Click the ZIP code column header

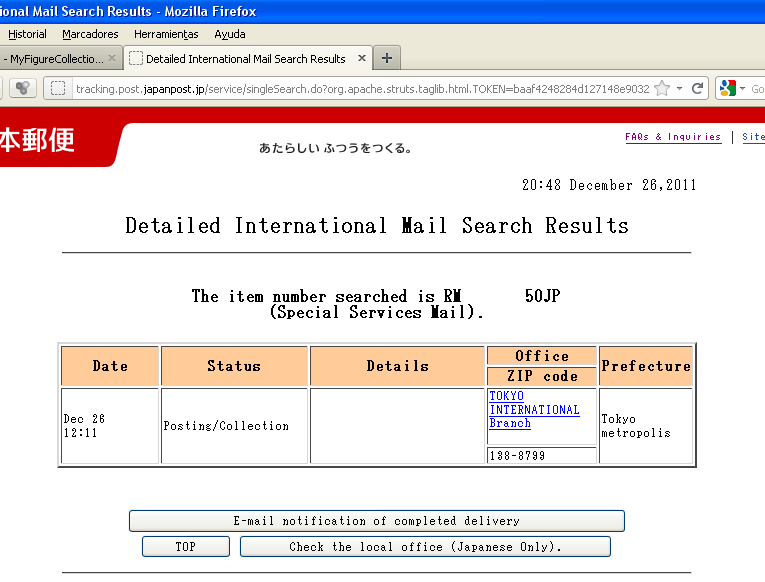[x=542, y=376]
